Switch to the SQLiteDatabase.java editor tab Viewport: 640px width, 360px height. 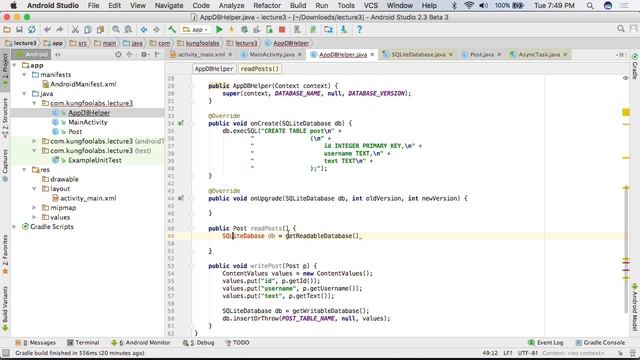click(418, 54)
